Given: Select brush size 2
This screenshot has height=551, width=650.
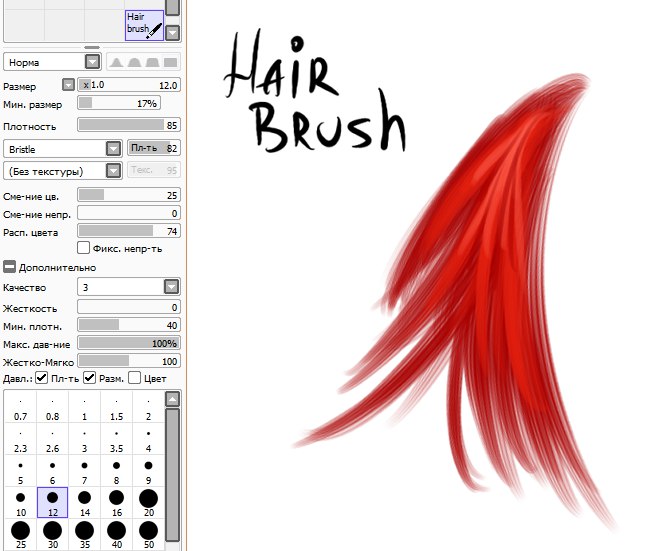Looking at the screenshot, I should point(148,408).
